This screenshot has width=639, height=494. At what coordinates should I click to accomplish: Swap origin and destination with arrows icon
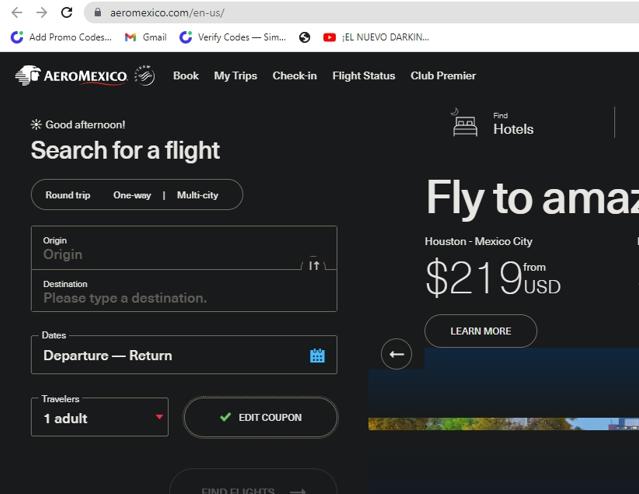pyautogui.click(x=314, y=265)
